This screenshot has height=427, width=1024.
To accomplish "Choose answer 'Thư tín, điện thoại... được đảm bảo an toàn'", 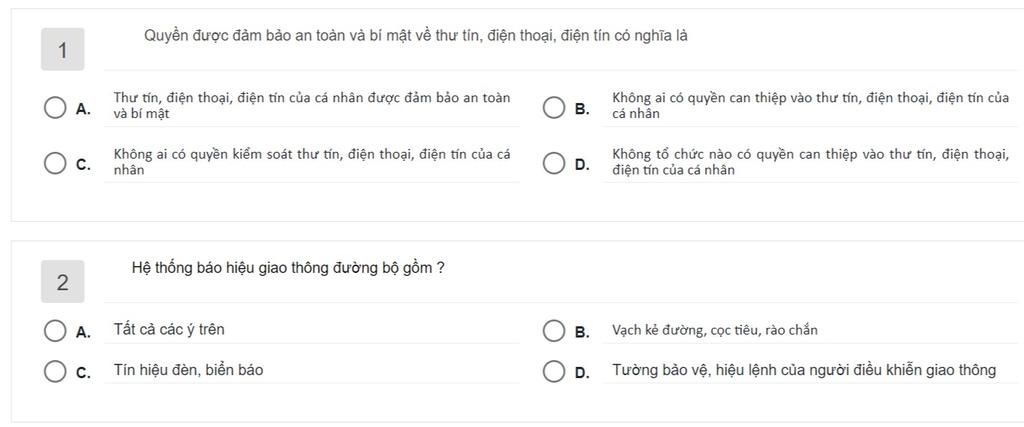I will click(x=312, y=106).
